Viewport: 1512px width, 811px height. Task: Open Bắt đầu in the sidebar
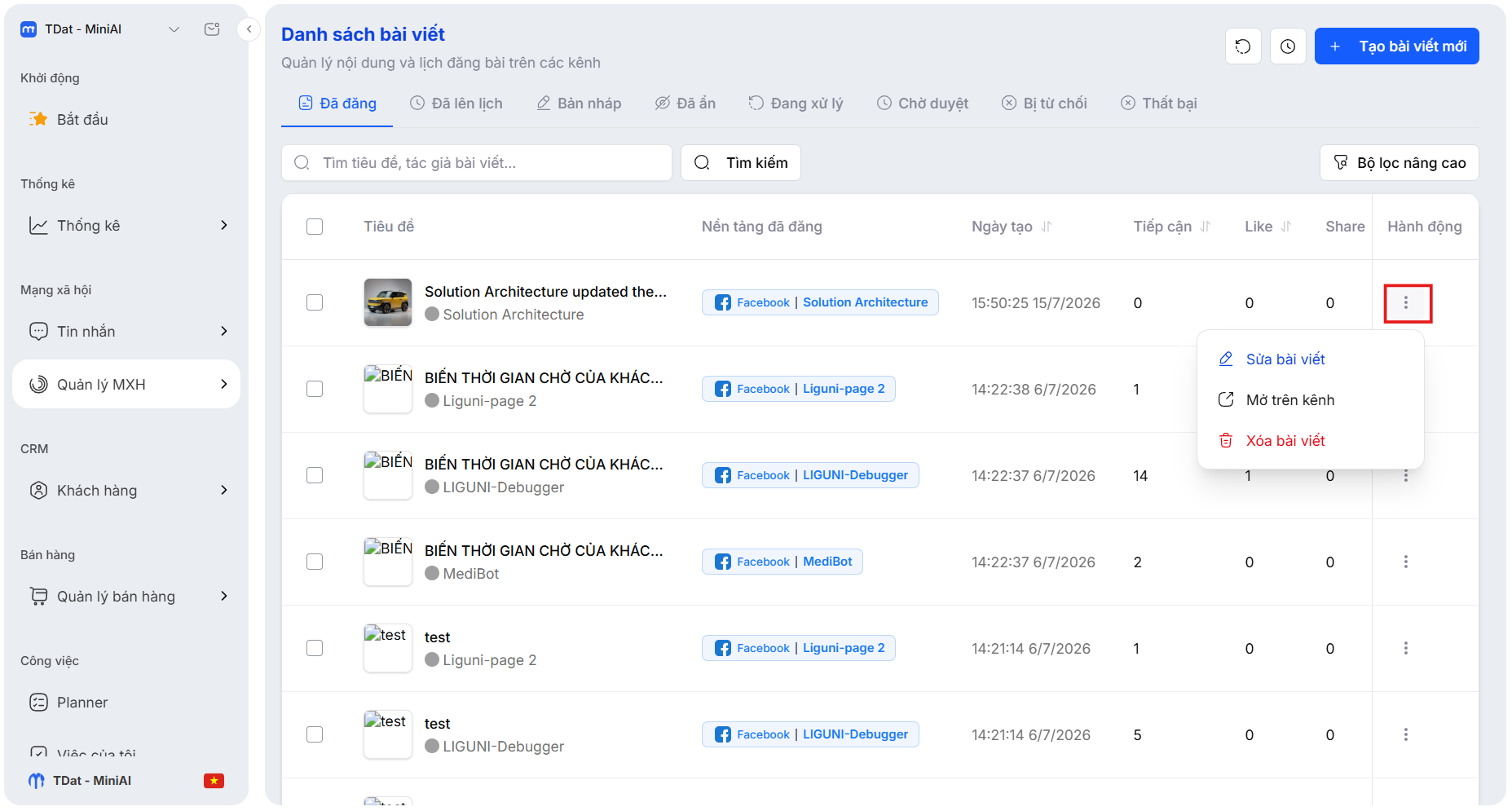coord(126,120)
